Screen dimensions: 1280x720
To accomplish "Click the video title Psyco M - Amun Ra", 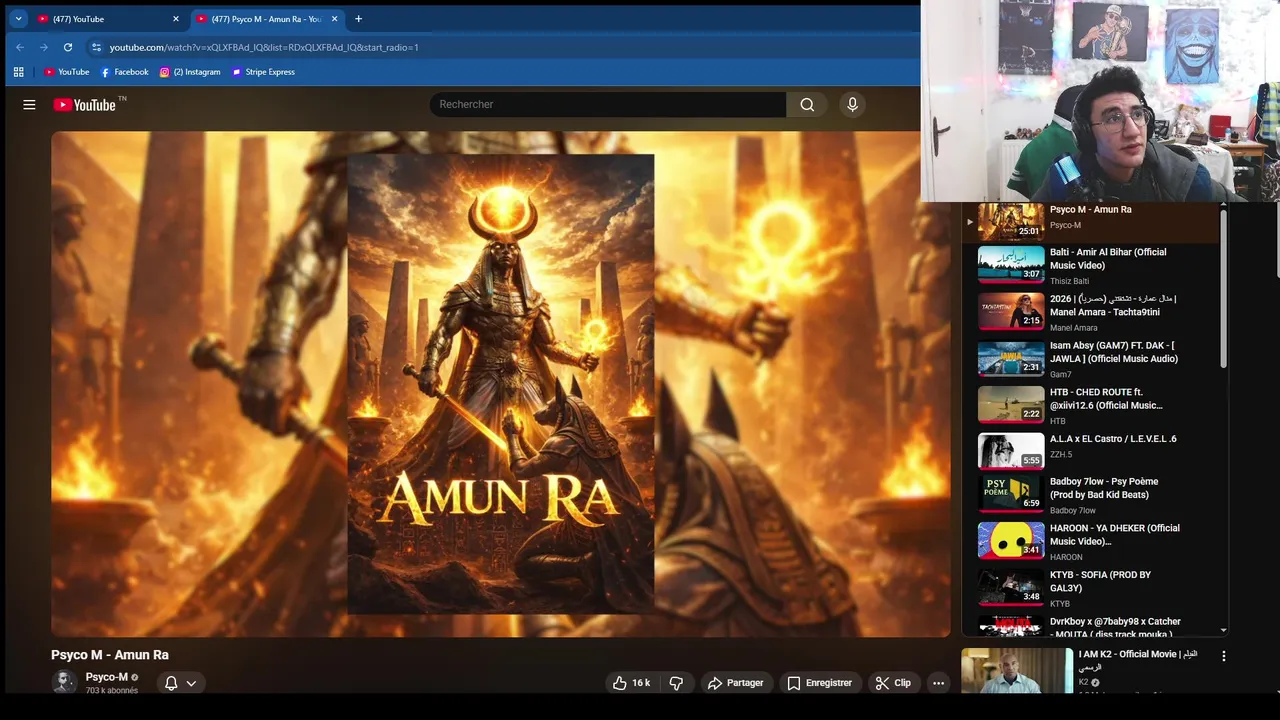I will (x=110, y=655).
